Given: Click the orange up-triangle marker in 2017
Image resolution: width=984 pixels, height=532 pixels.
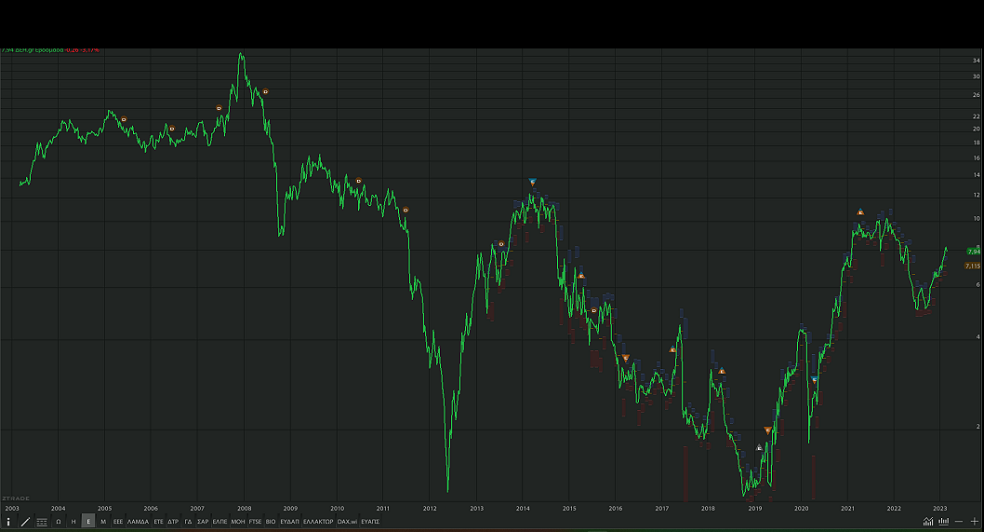Looking at the screenshot, I should (673, 349).
